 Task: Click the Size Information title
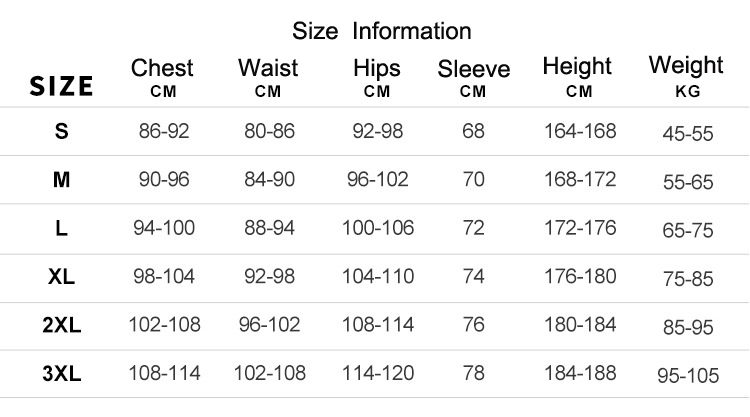click(x=382, y=32)
